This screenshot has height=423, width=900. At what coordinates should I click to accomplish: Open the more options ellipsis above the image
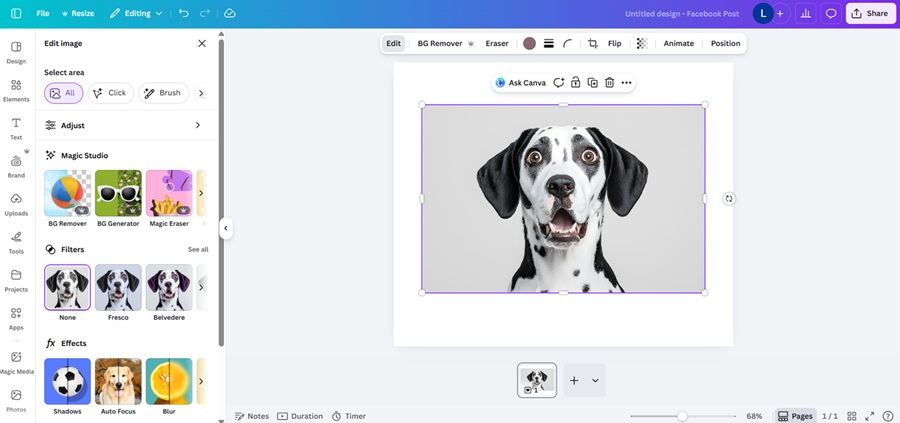click(x=626, y=83)
